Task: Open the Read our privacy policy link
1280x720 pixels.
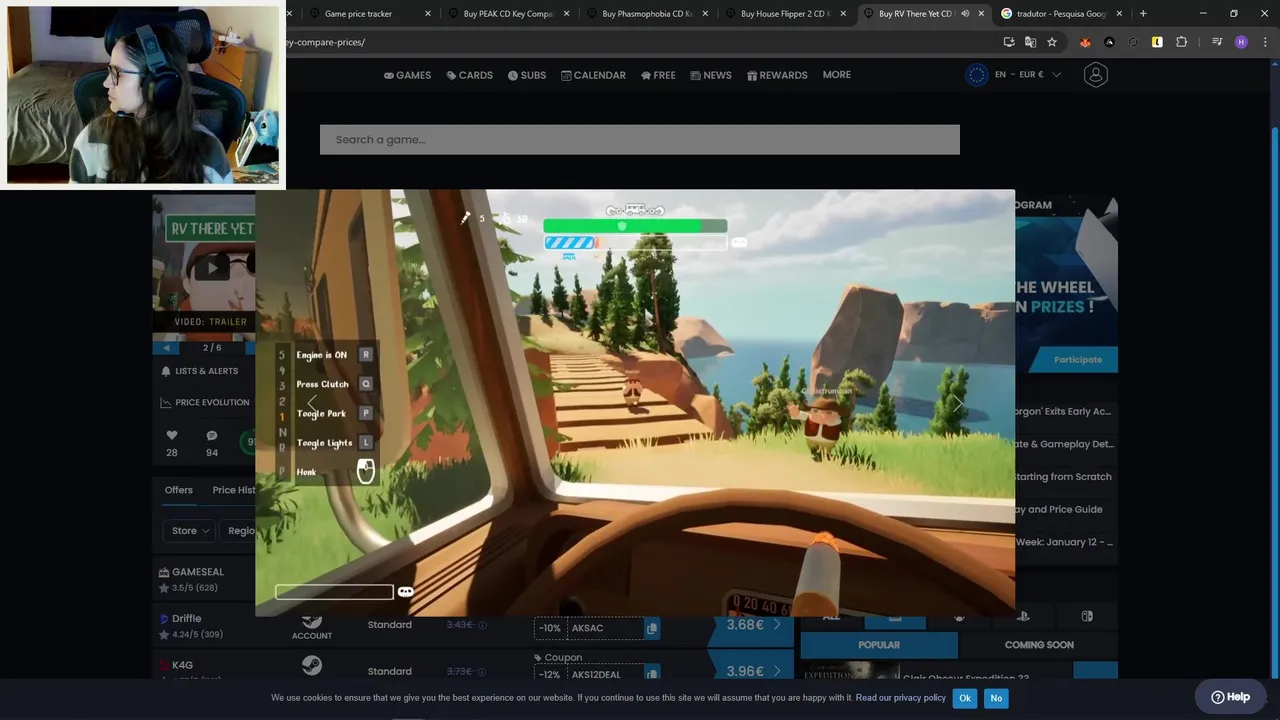Action: point(900,698)
